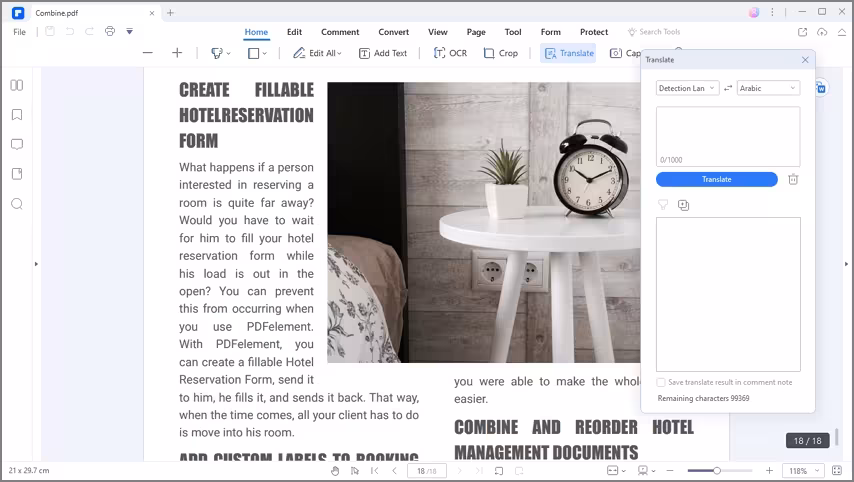Open the Edit All dropdown
This screenshot has width=854, height=482.
317,53
